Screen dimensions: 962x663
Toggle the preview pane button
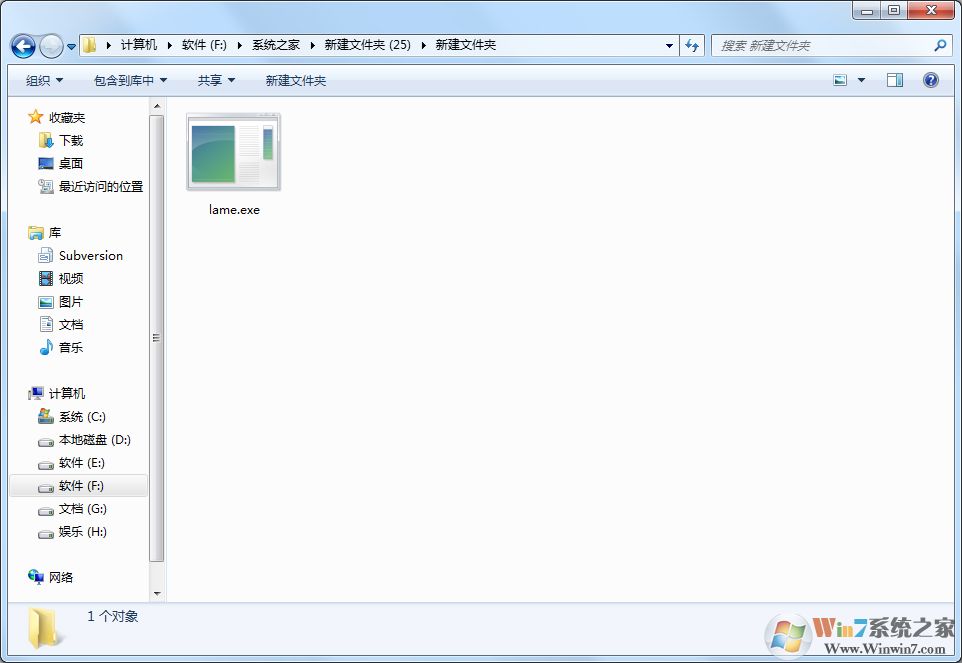[x=895, y=79]
